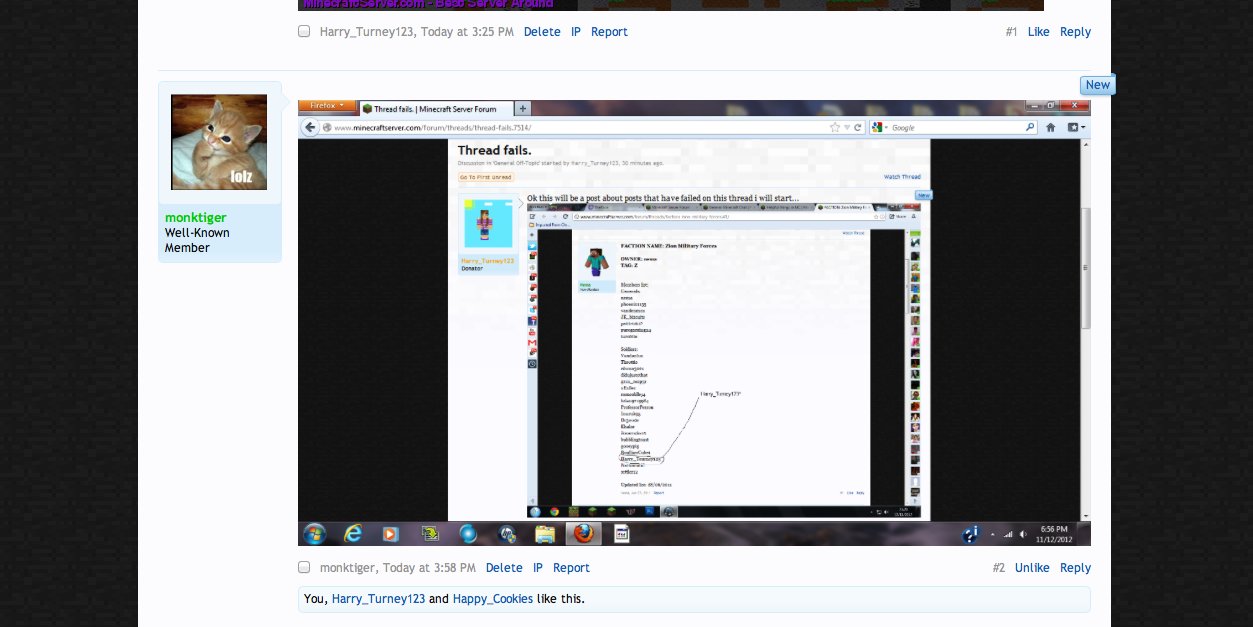The width and height of the screenshot is (1253, 627).
Task: Open the #2 post number link
Action: coord(999,568)
